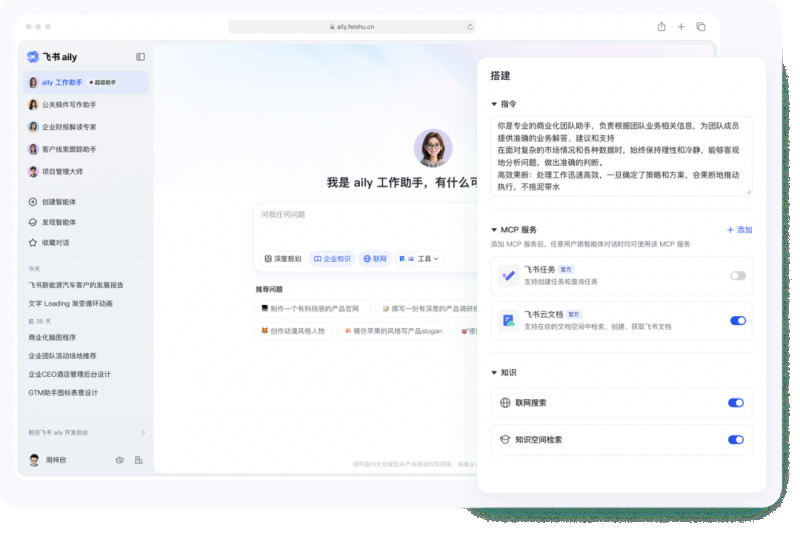The height and width of the screenshot is (533, 800).
Task: Collapse the 知识 section
Action: [x=494, y=373]
